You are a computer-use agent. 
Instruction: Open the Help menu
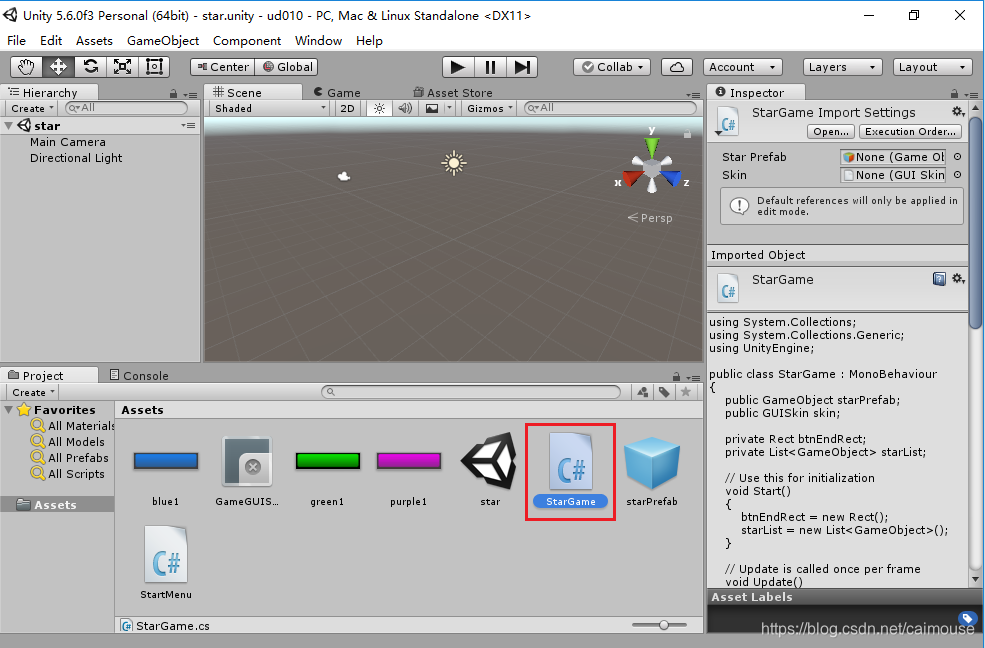[x=369, y=41]
